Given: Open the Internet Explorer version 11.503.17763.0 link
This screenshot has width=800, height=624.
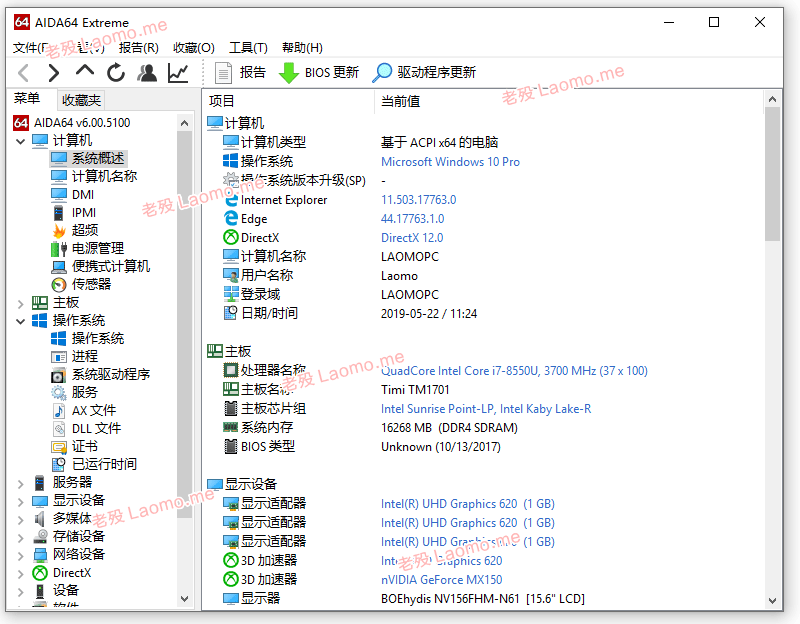Looking at the screenshot, I should 418,200.
